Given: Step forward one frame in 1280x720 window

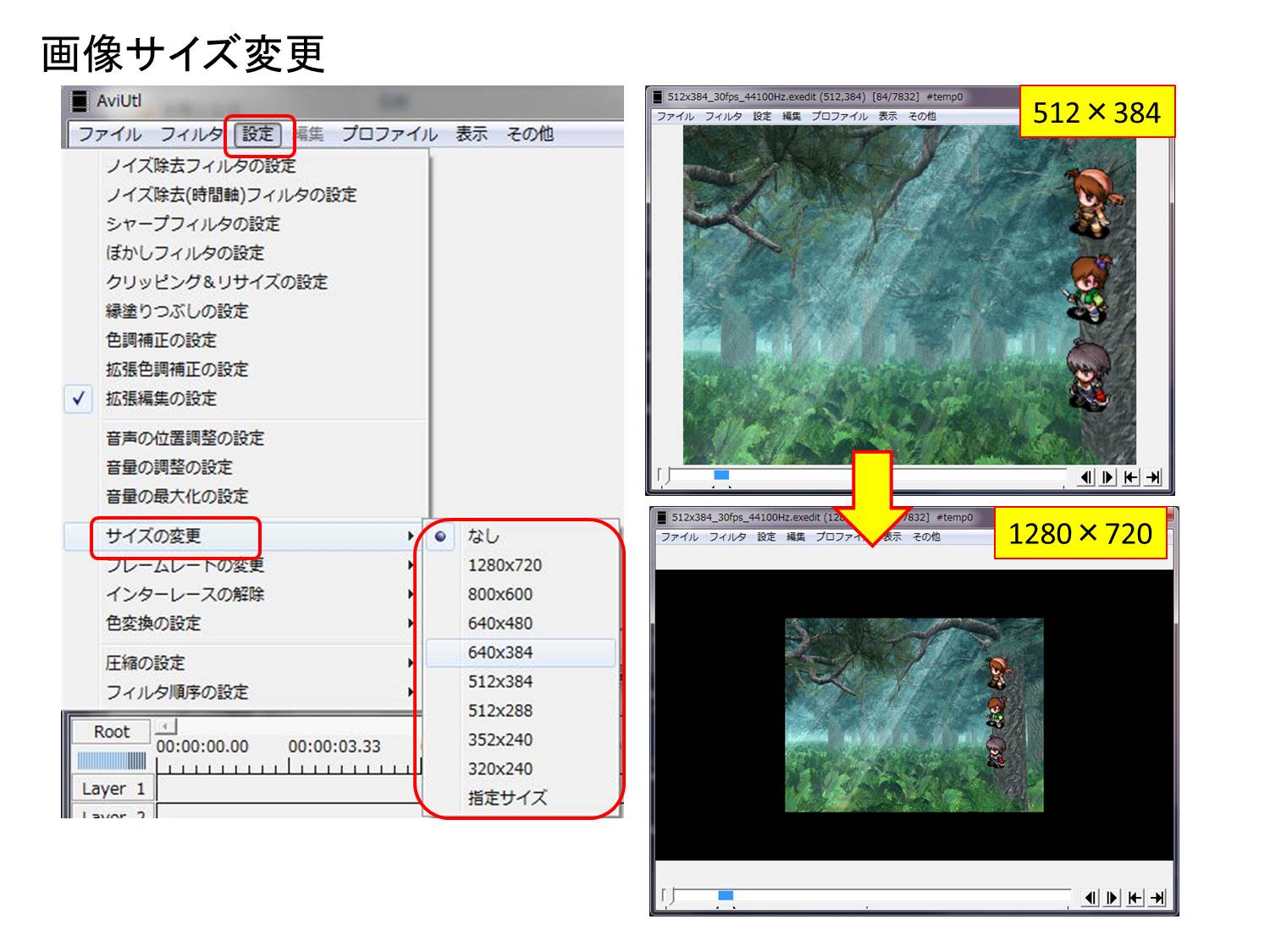Looking at the screenshot, I should coord(1113,897).
